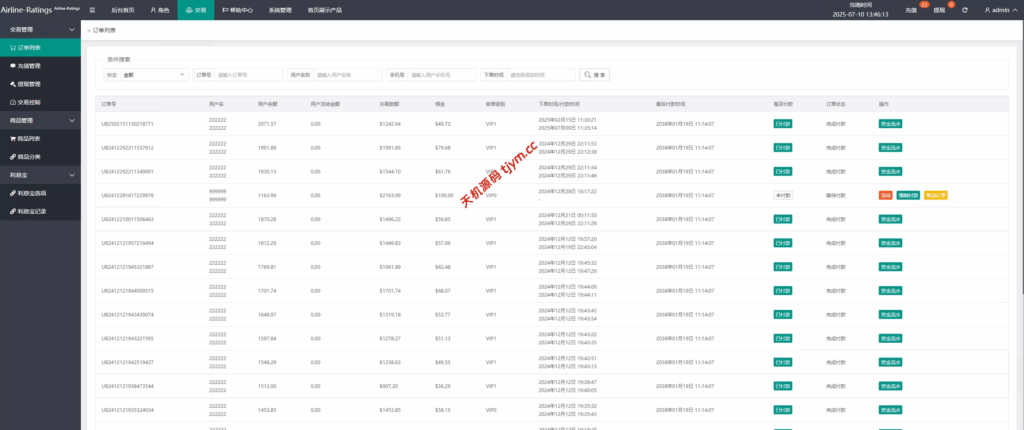The height and width of the screenshot is (430, 1024).
Task: Click the orange 冻结 button on the unpaid order
Action: coord(885,195)
